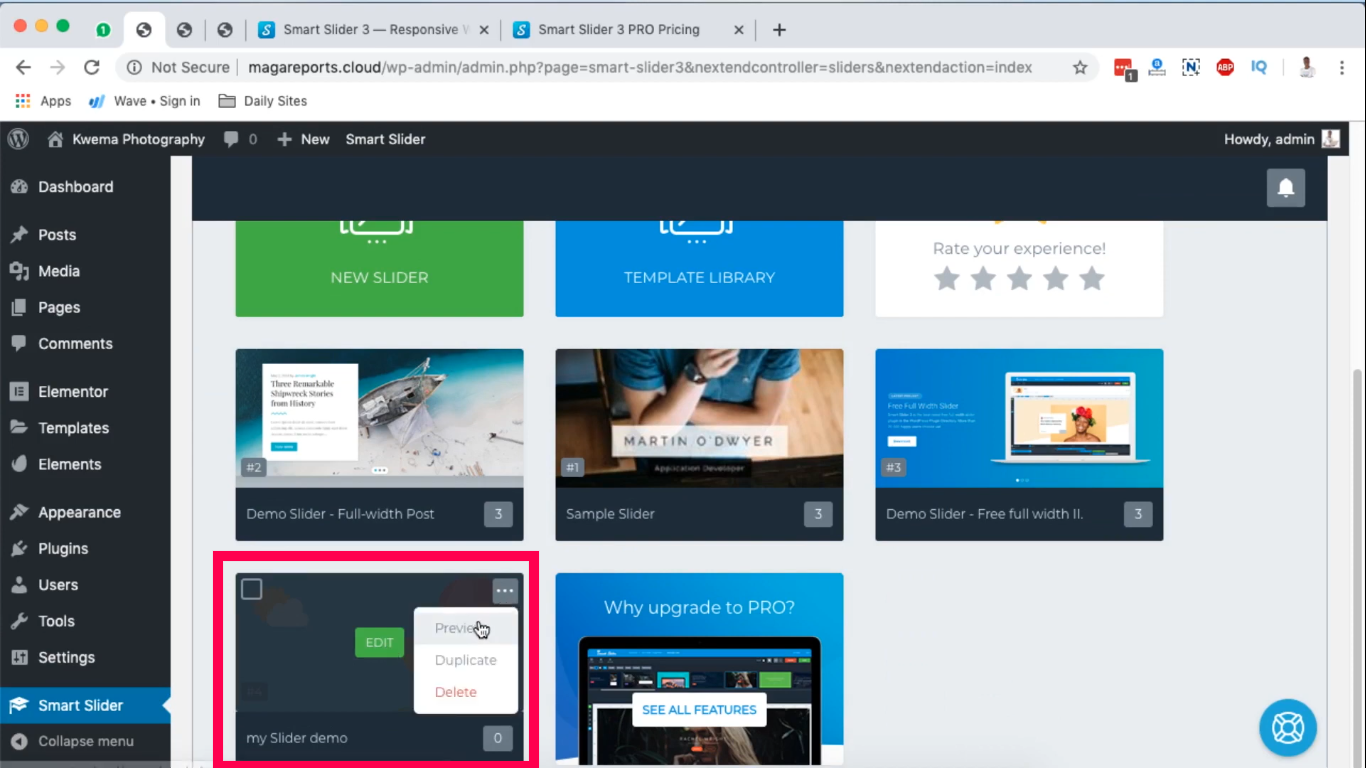The image size is (1366, 768).
Task: Open Demo Slider - Full-width Post thumbnail
Action: click(x=379, y=418)
